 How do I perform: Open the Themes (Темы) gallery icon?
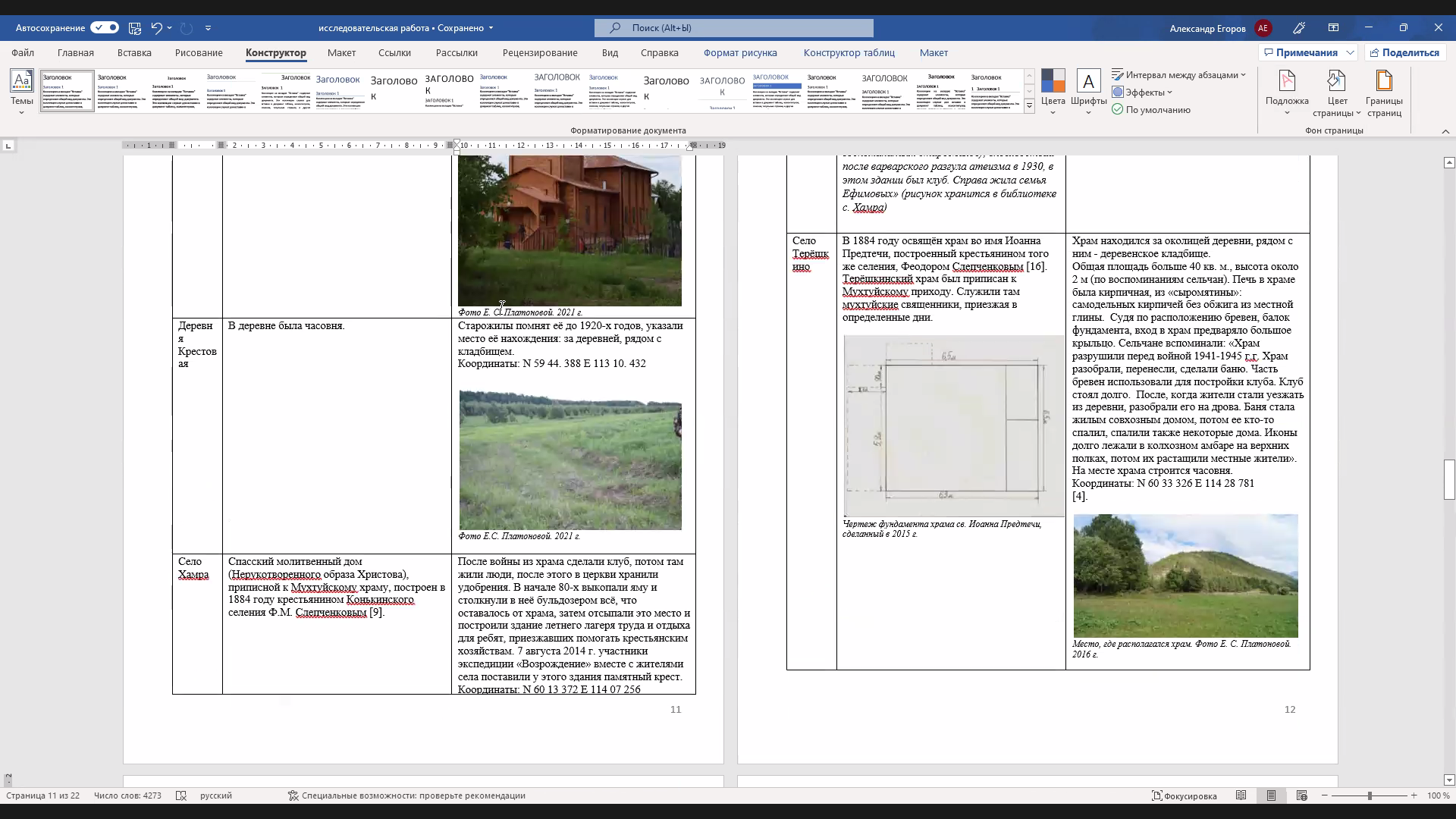21,81
